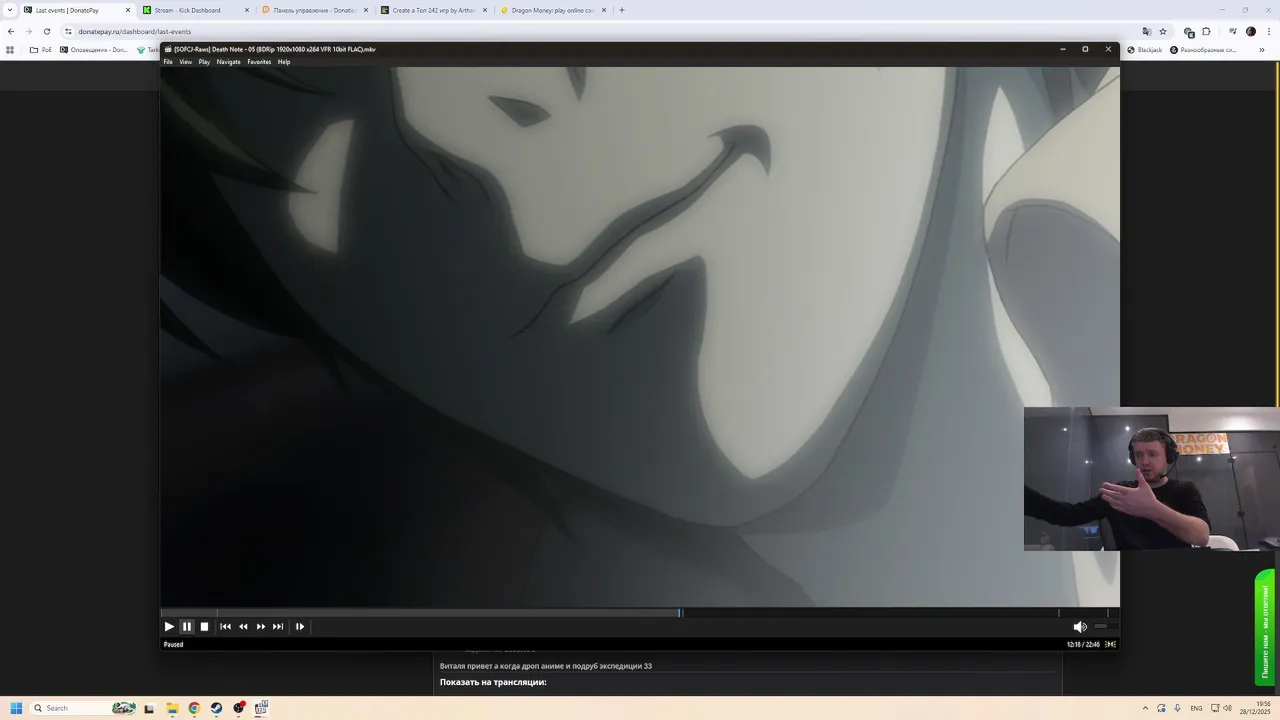1280x720 pixels.
Task: Open the clock showing 19:56 in taskbar
Action: click(1255, 708)
